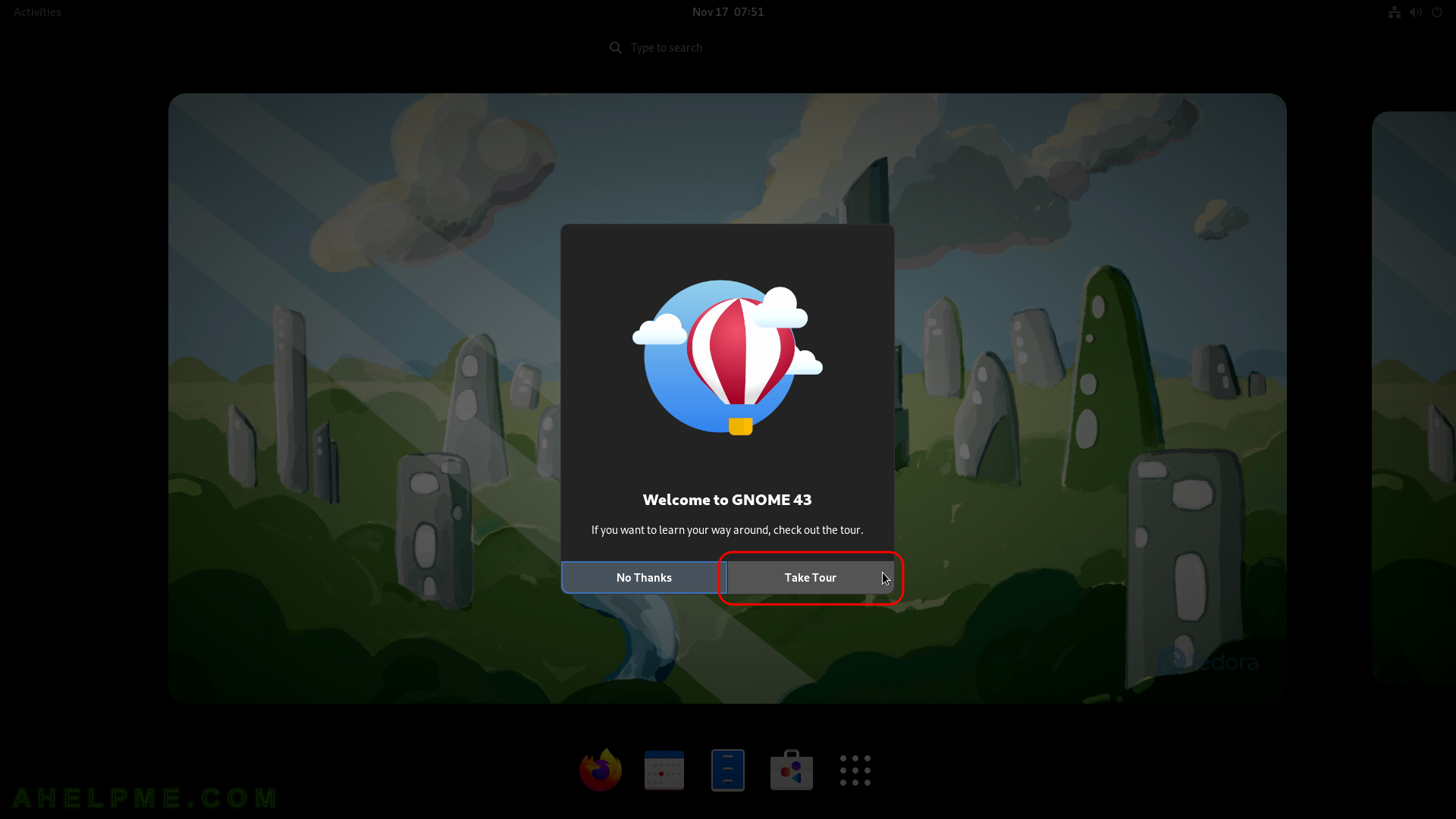
Task: Show the applications grid
Action: click(x=855, y=770)
